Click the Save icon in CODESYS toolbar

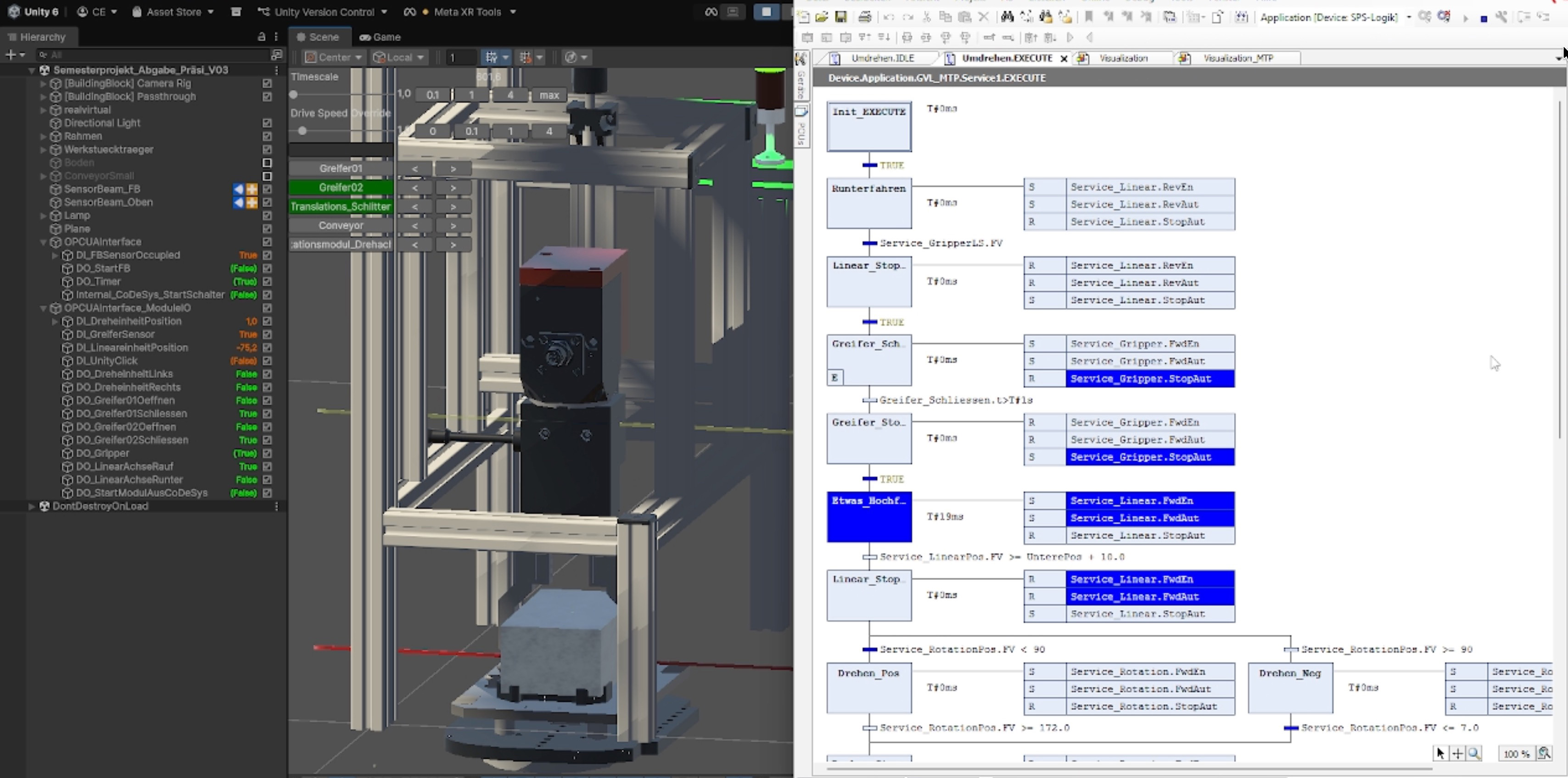(x=840, y=17)
